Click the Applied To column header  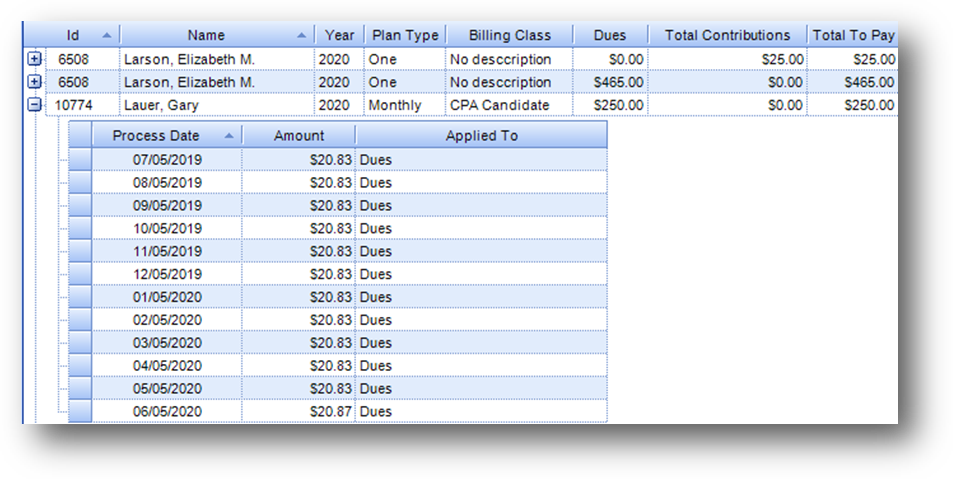point(481,136)
